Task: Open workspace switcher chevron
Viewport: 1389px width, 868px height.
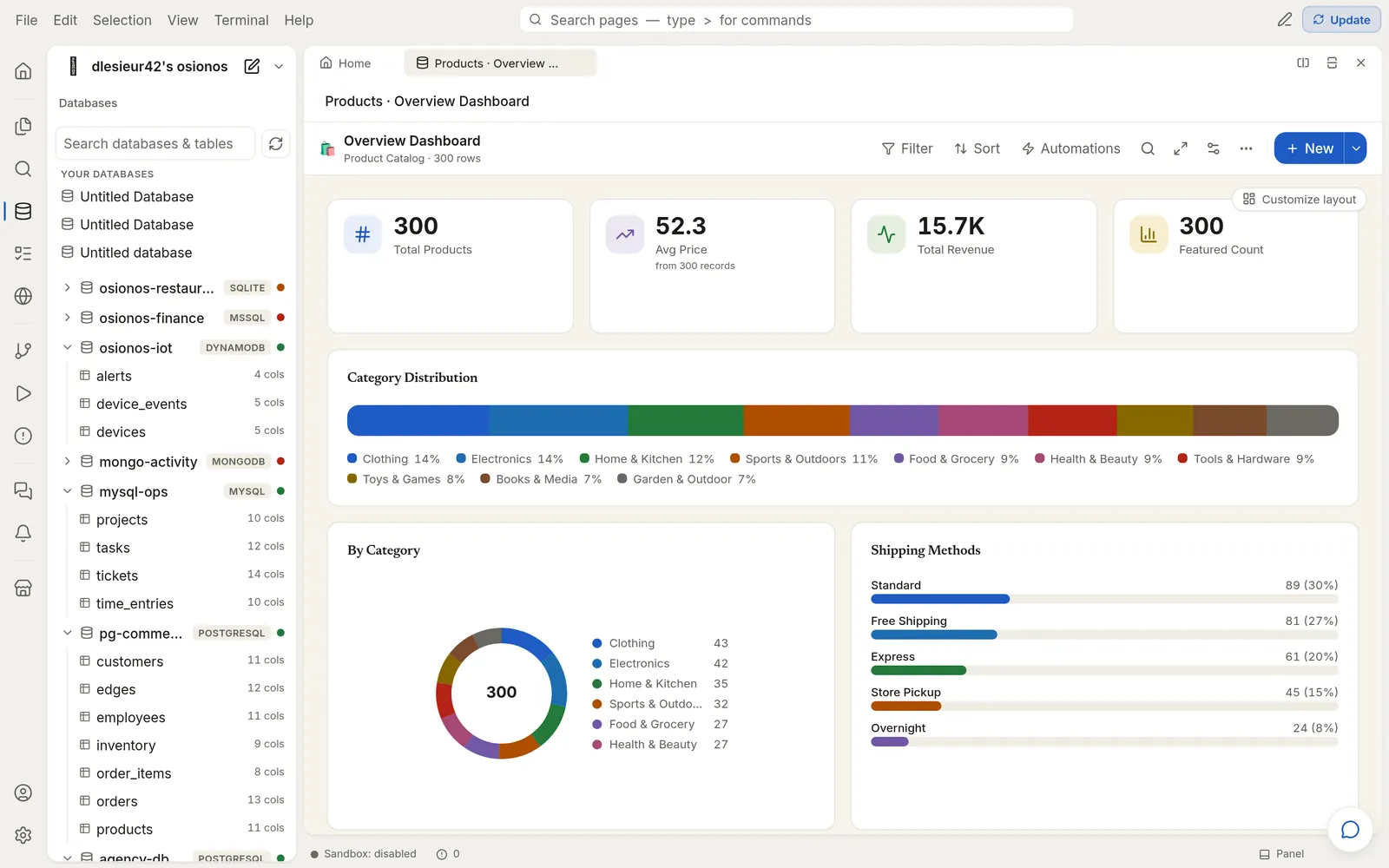Action: pyautogui.click(x=279, y=66)
